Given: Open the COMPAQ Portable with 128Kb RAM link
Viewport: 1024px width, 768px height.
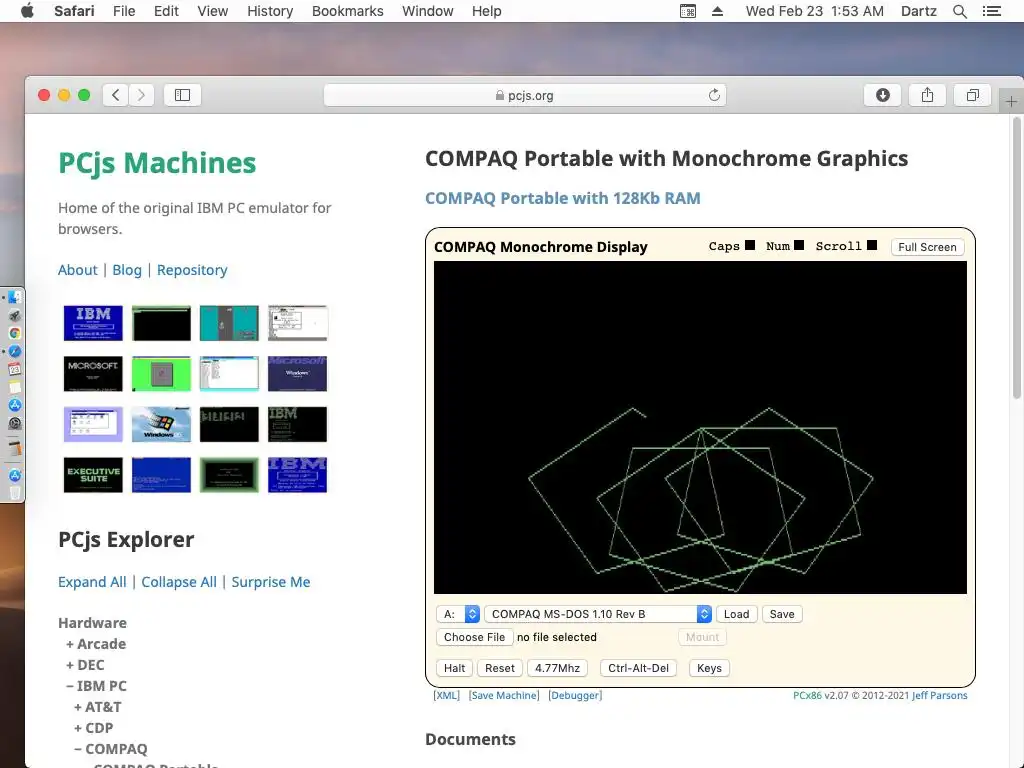Looking at the screenshot, I should [x=562, y=198].
